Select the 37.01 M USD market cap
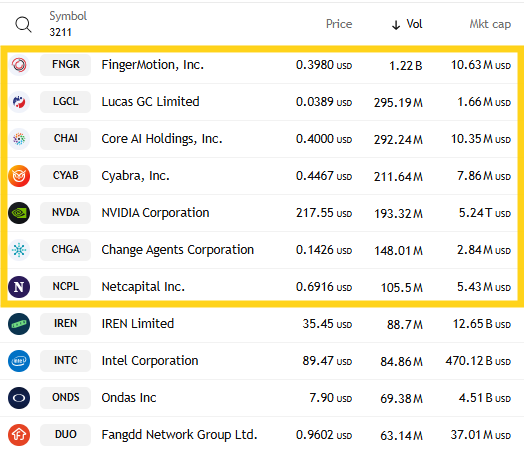 coord(481,435)
